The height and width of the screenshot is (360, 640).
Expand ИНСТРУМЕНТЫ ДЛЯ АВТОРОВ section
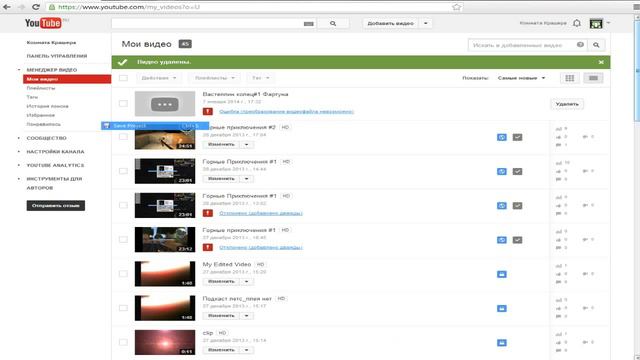pyautogui.click(x=54, y=183)
